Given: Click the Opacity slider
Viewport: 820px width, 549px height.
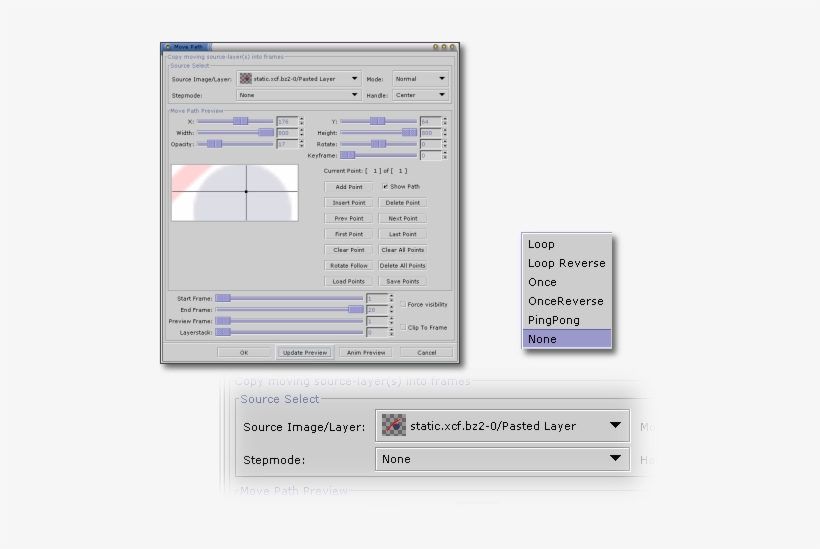Looking at the screenshot, I should [235, 144].
